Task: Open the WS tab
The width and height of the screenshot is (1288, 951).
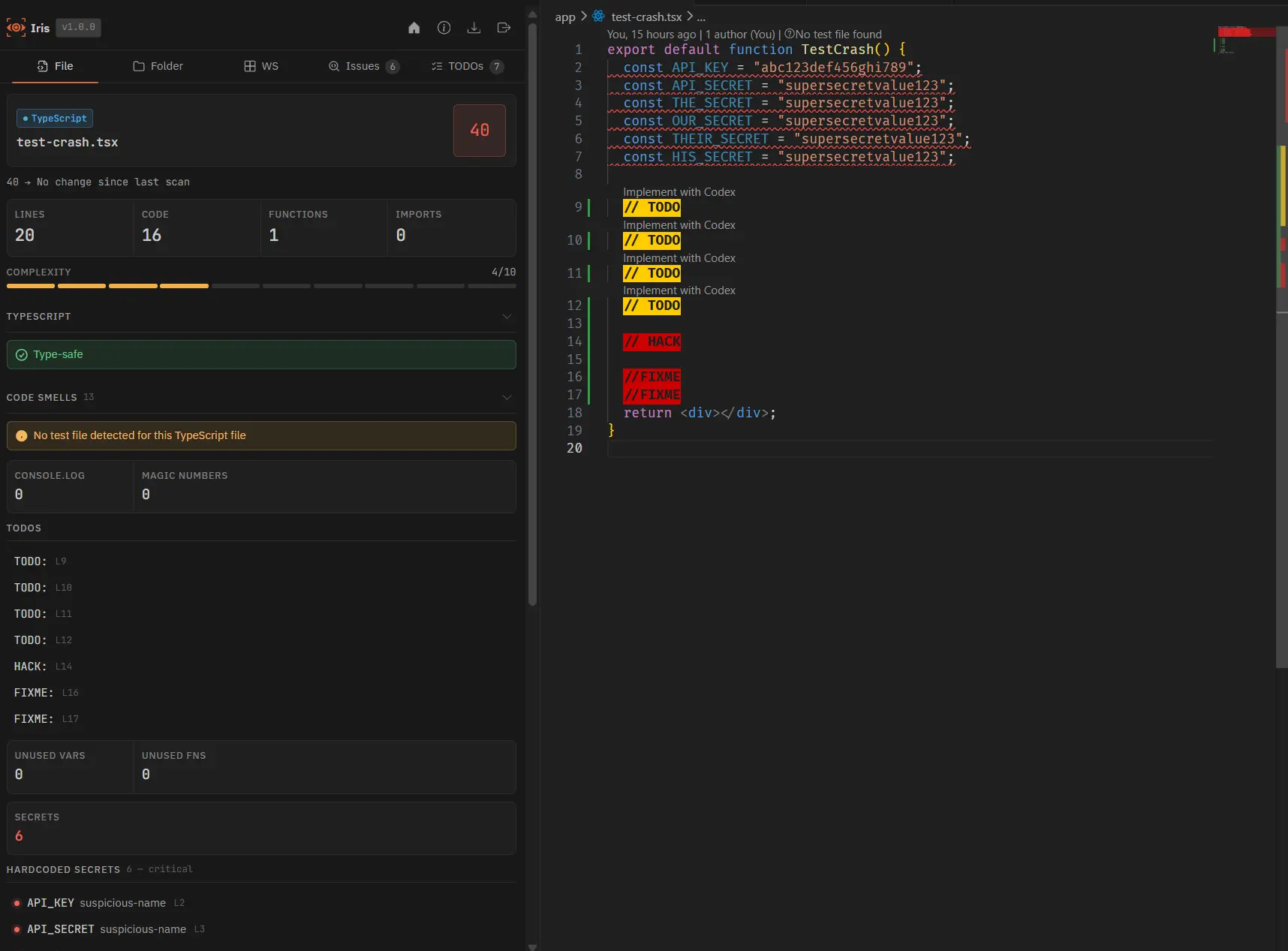Action: pyautogui.click(x=261, y=66)
